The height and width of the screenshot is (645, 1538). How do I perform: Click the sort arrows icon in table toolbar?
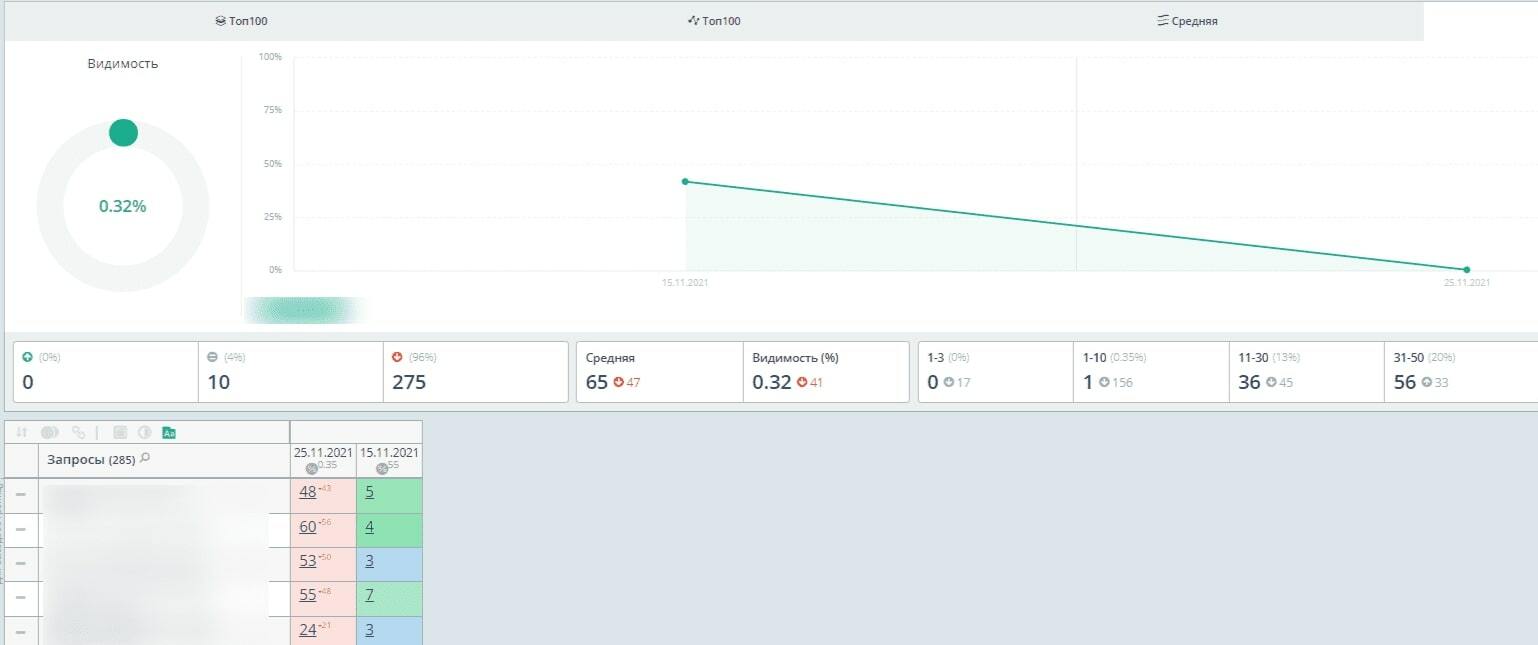tap(22, 432)
